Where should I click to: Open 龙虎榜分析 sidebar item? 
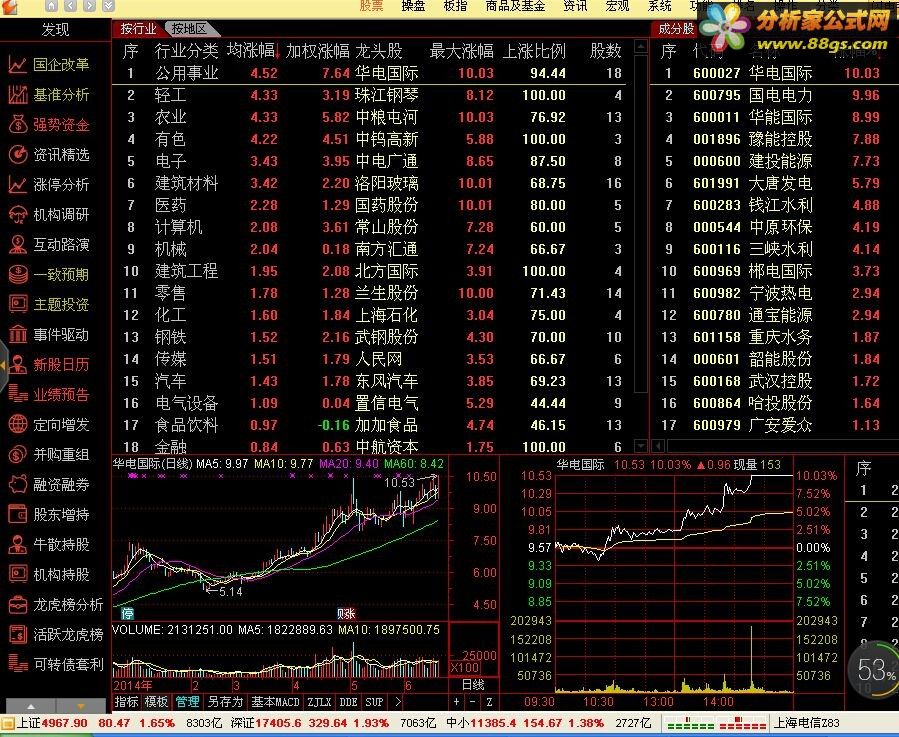pyautogui.click(x=56, y=605)
